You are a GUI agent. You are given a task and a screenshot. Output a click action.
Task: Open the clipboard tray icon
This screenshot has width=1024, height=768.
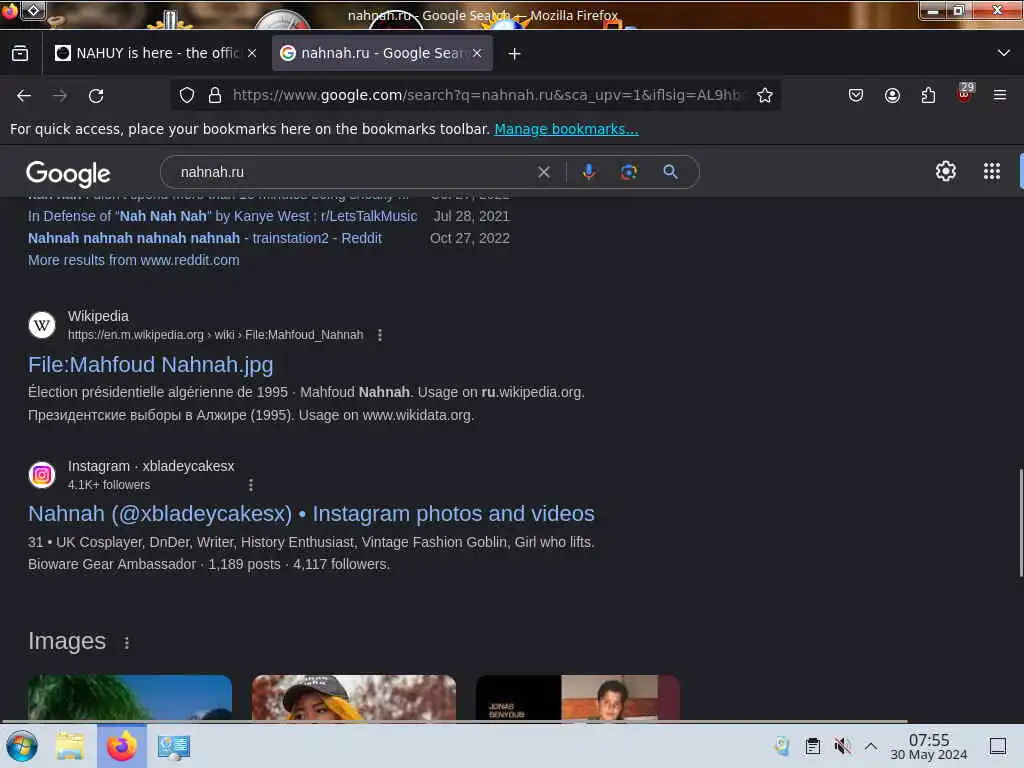[812, 746]
